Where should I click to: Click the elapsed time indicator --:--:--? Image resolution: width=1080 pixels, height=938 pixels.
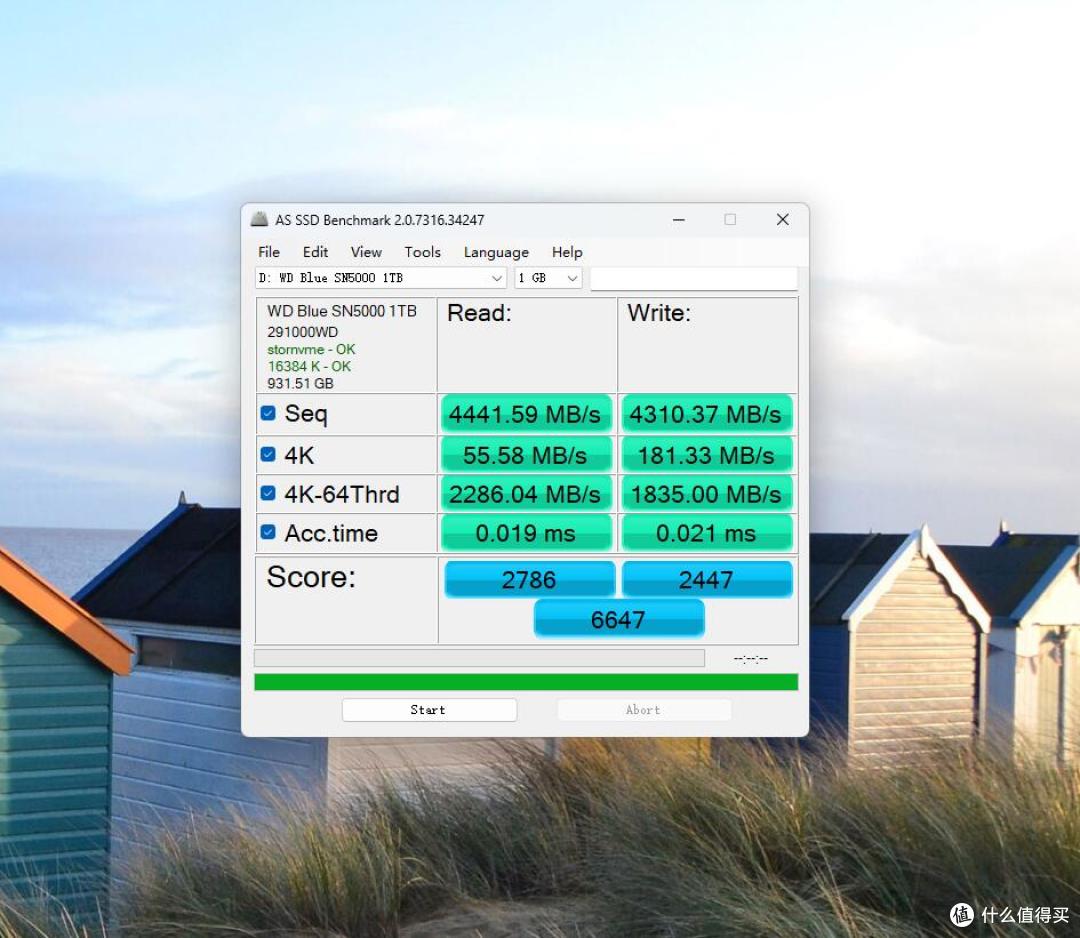click(x=751, y=659)
